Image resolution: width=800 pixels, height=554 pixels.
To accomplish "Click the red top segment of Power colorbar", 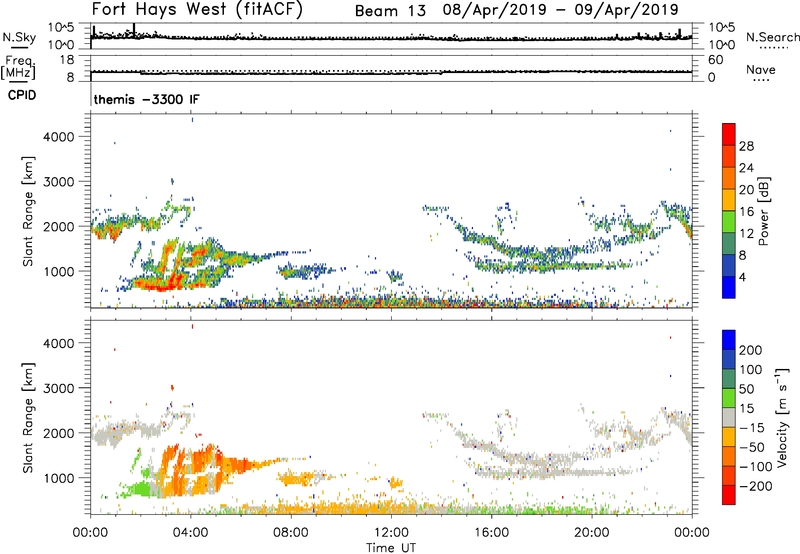I will point(729,134).
